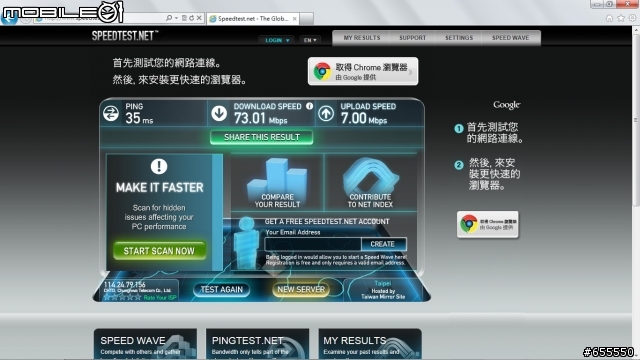Click SHARE THIS RESULT button
640x360 pixels.
point(262,137)
